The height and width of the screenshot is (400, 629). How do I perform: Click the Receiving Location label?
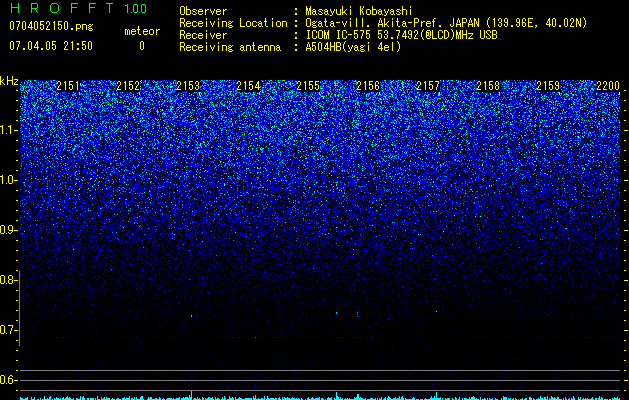[233, 23]
